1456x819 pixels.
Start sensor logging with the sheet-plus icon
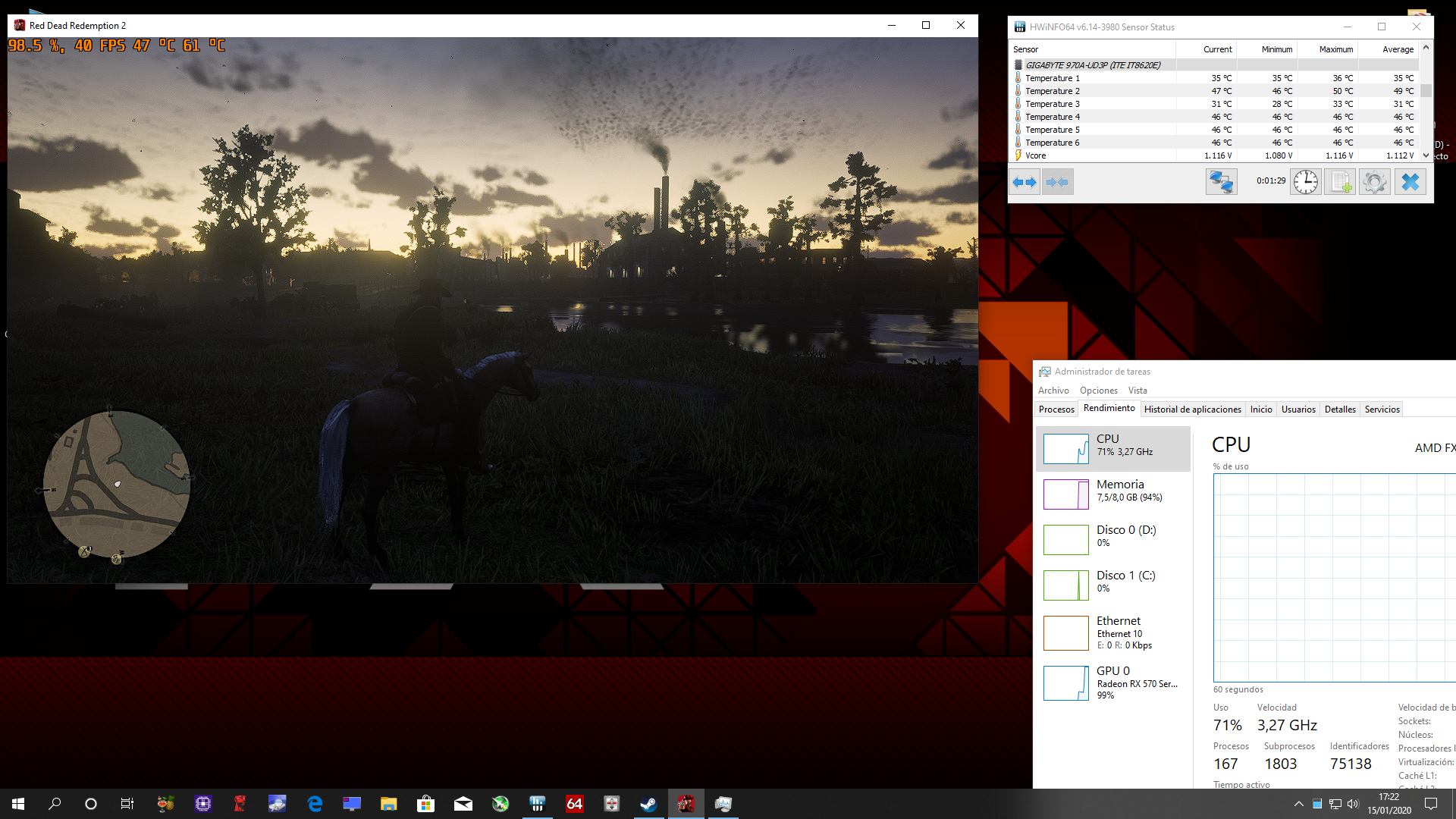[1340, 182]
